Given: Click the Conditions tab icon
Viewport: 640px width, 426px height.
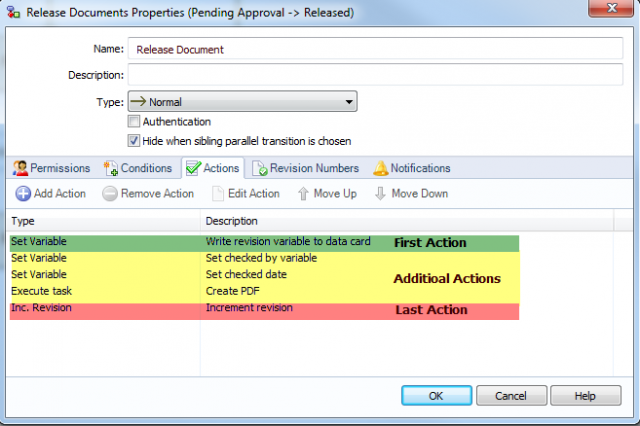Looking at the screenshot, I should (x=111, y=168).
